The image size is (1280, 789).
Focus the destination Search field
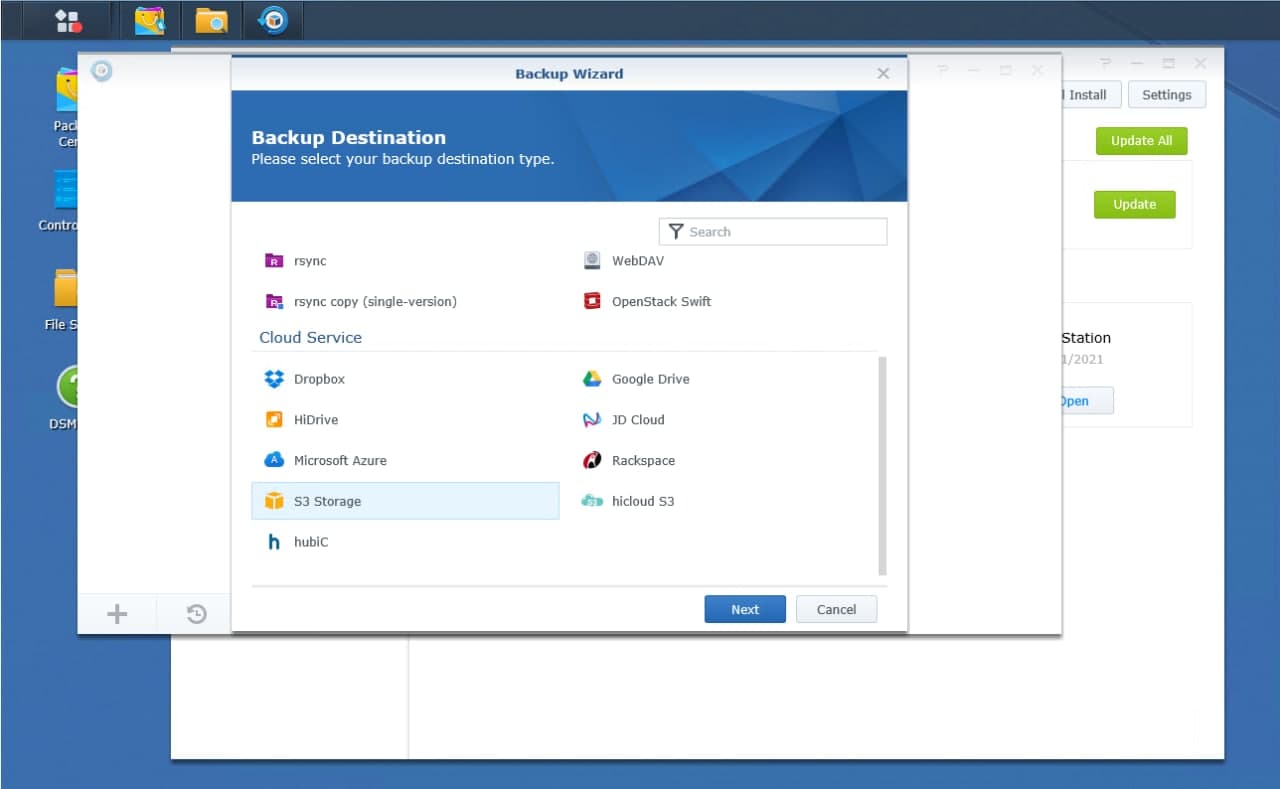[773, 232]
